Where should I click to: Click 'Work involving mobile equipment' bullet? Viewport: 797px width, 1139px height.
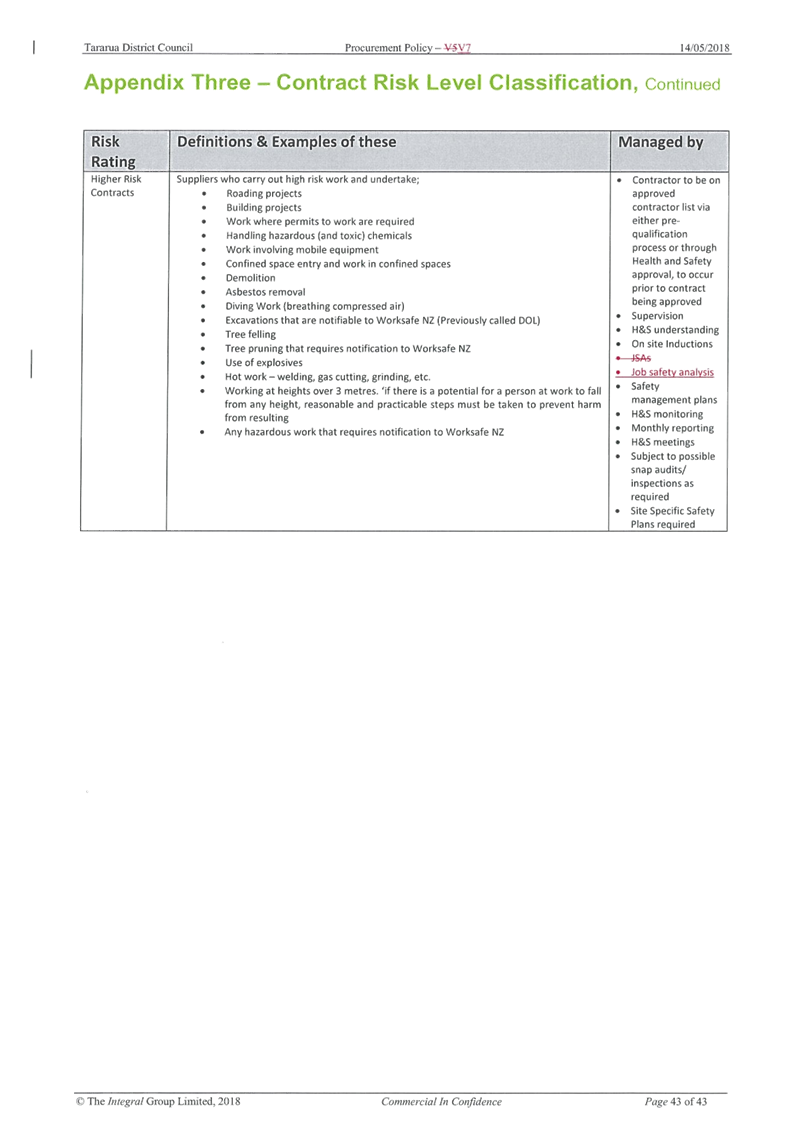tap(302, 249)
